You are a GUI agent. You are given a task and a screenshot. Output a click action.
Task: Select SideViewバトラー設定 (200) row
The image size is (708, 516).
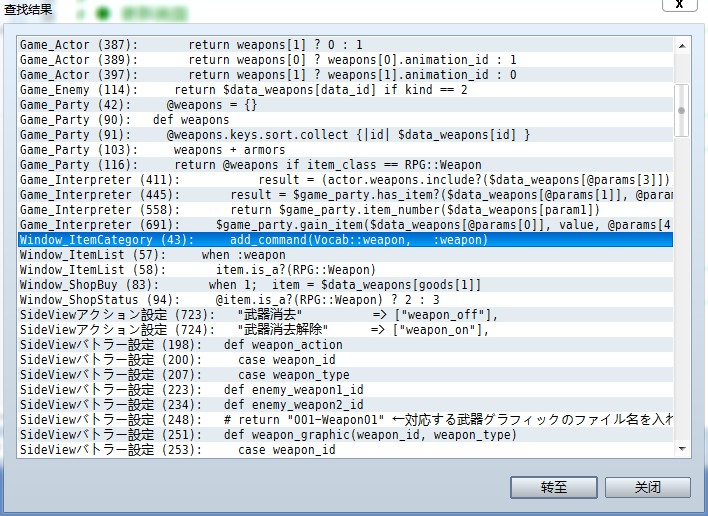(345, 359)
